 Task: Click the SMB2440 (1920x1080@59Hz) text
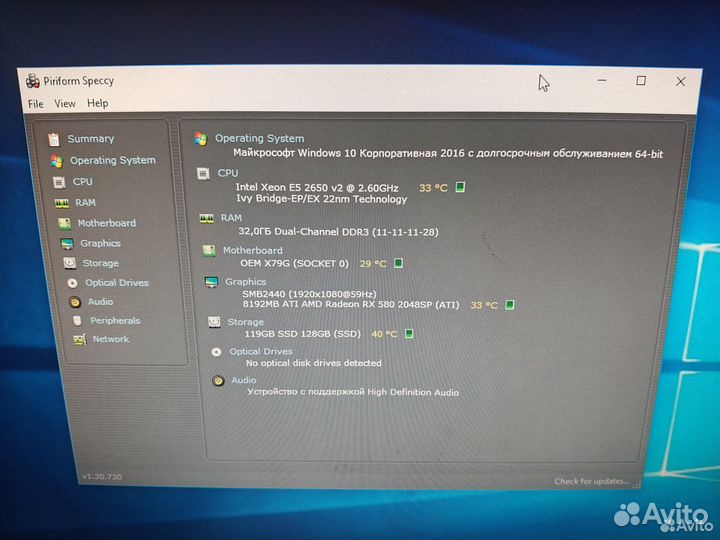click(x=309, y=294)
